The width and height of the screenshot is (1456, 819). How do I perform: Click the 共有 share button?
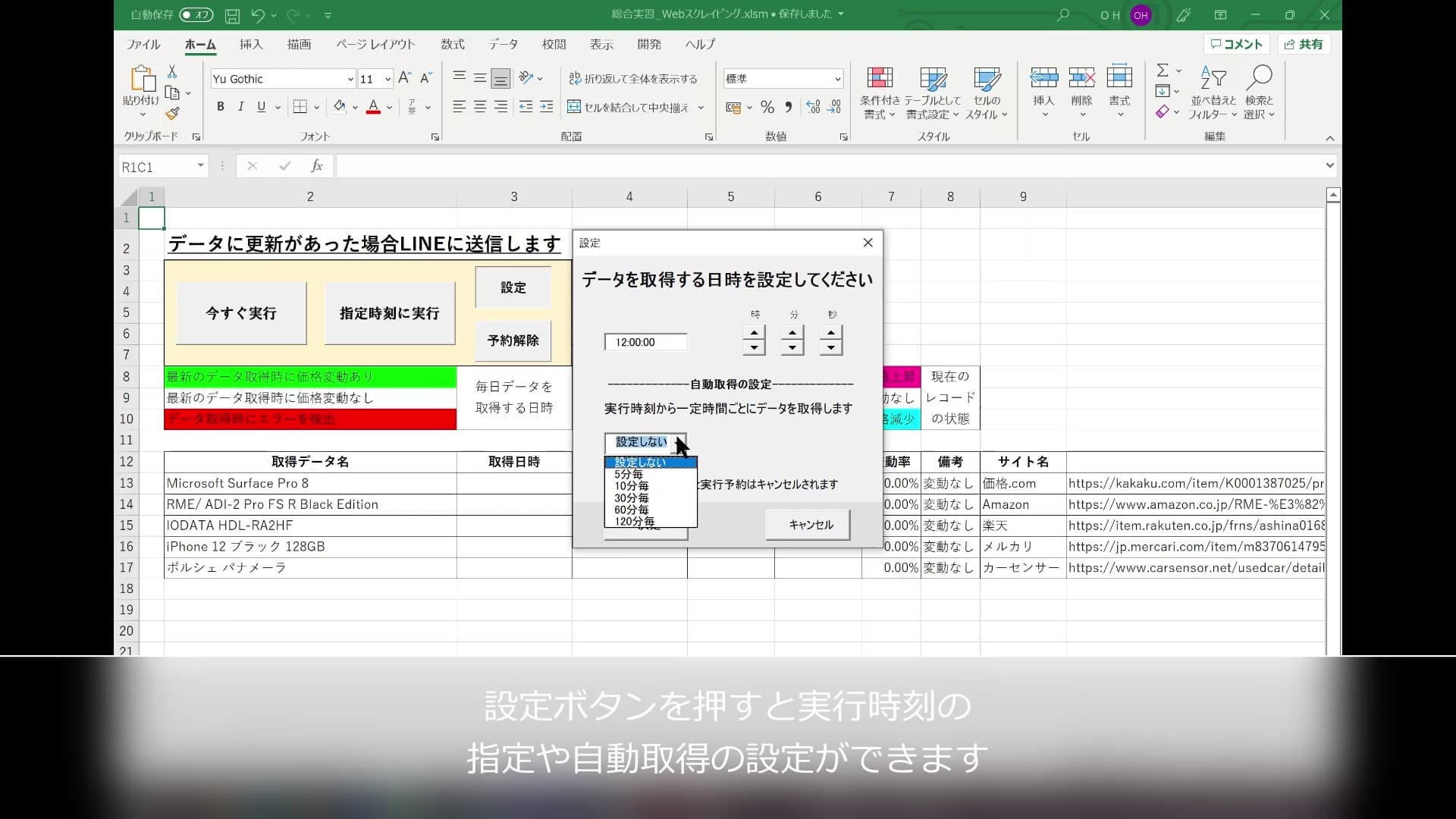point(1304,44)
